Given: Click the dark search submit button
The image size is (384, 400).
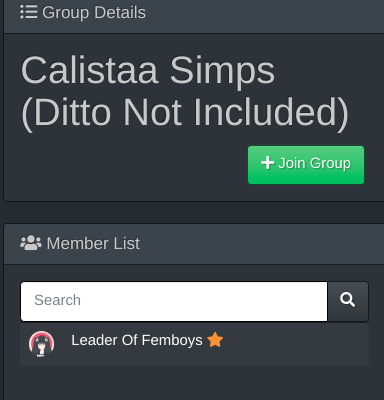Looking at the screenshot, I should click(x=348, y=301).
